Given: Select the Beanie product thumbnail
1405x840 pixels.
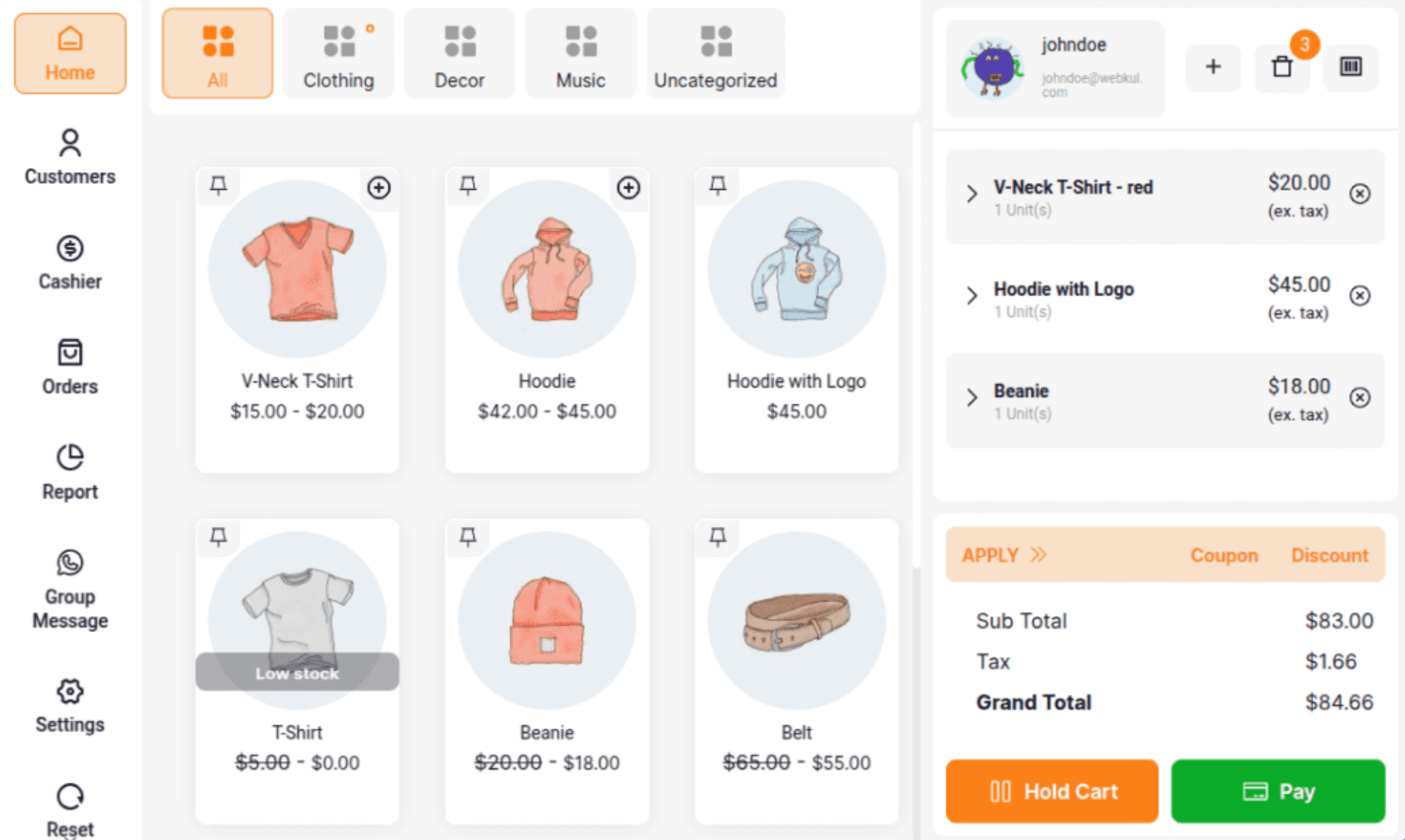Looking at the screenshot, I should [546, 620].
